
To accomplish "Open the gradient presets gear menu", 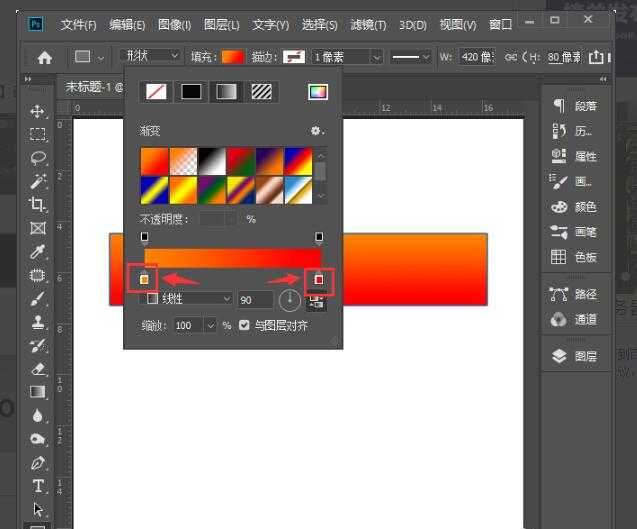I will 318,131.
